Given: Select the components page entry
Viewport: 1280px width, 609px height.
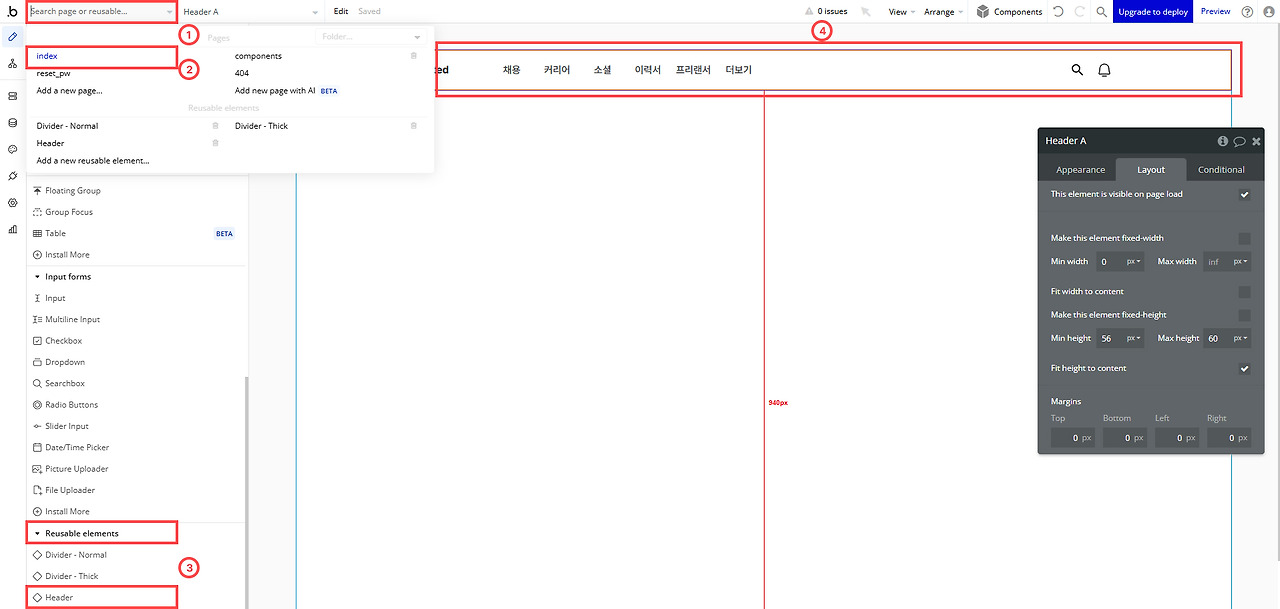Looking at the screenshot, I should coord(258,56).
